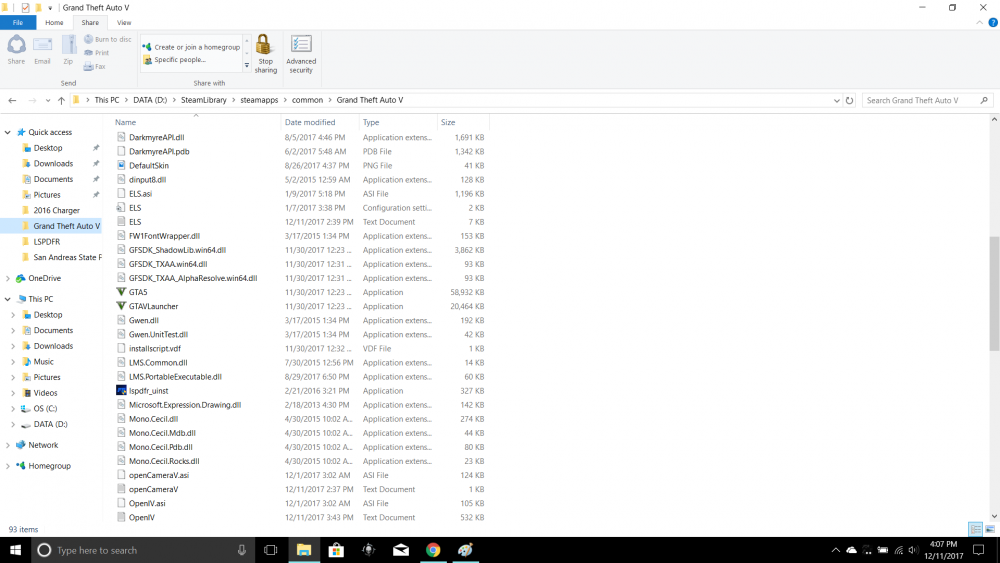The width and height of the screenshot is (1000, 563).
Task: Expand OneDrive in navigation pane
Action: (x=8, y=279)
